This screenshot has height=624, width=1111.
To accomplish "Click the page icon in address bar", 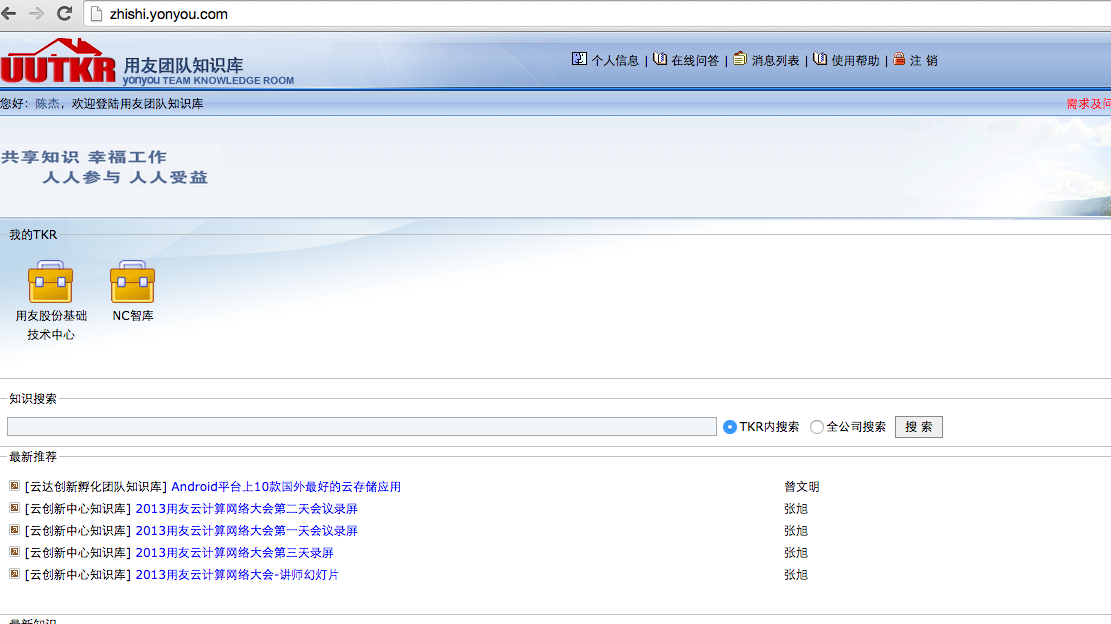I will [x=96, y=14].
